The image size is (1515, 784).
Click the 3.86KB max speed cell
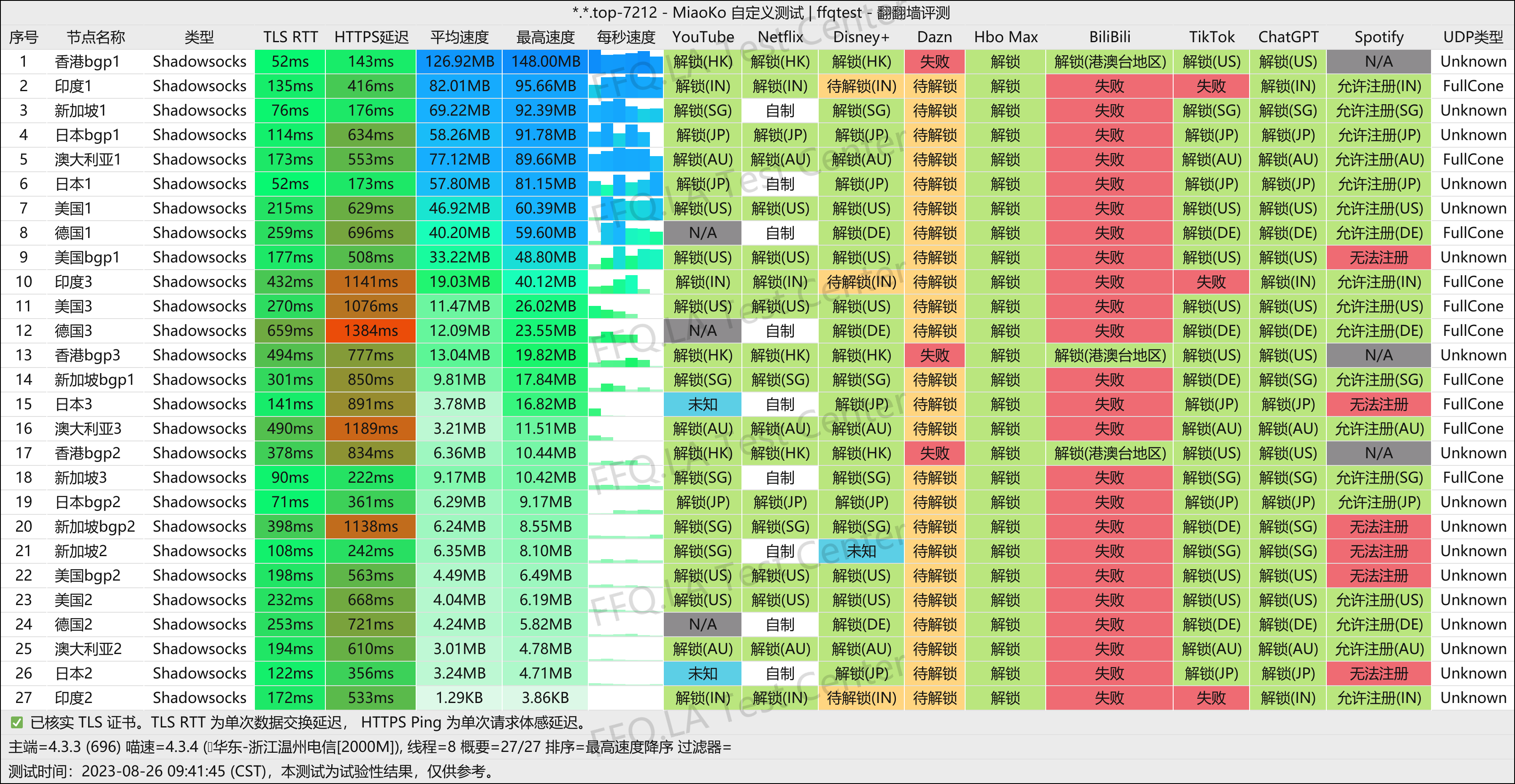pyautogui.click(x=545, y=697)
